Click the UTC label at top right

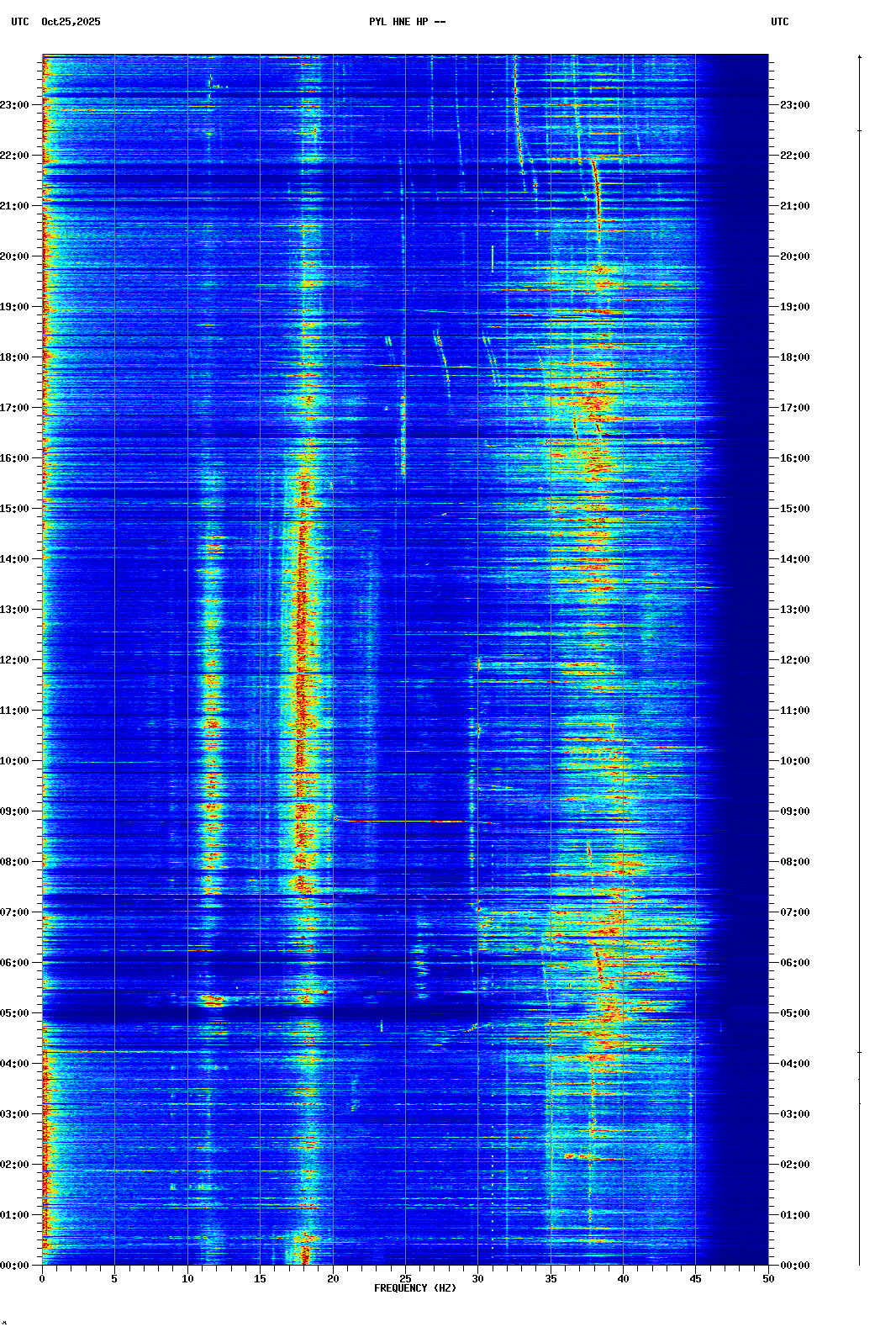coord(779,22)
